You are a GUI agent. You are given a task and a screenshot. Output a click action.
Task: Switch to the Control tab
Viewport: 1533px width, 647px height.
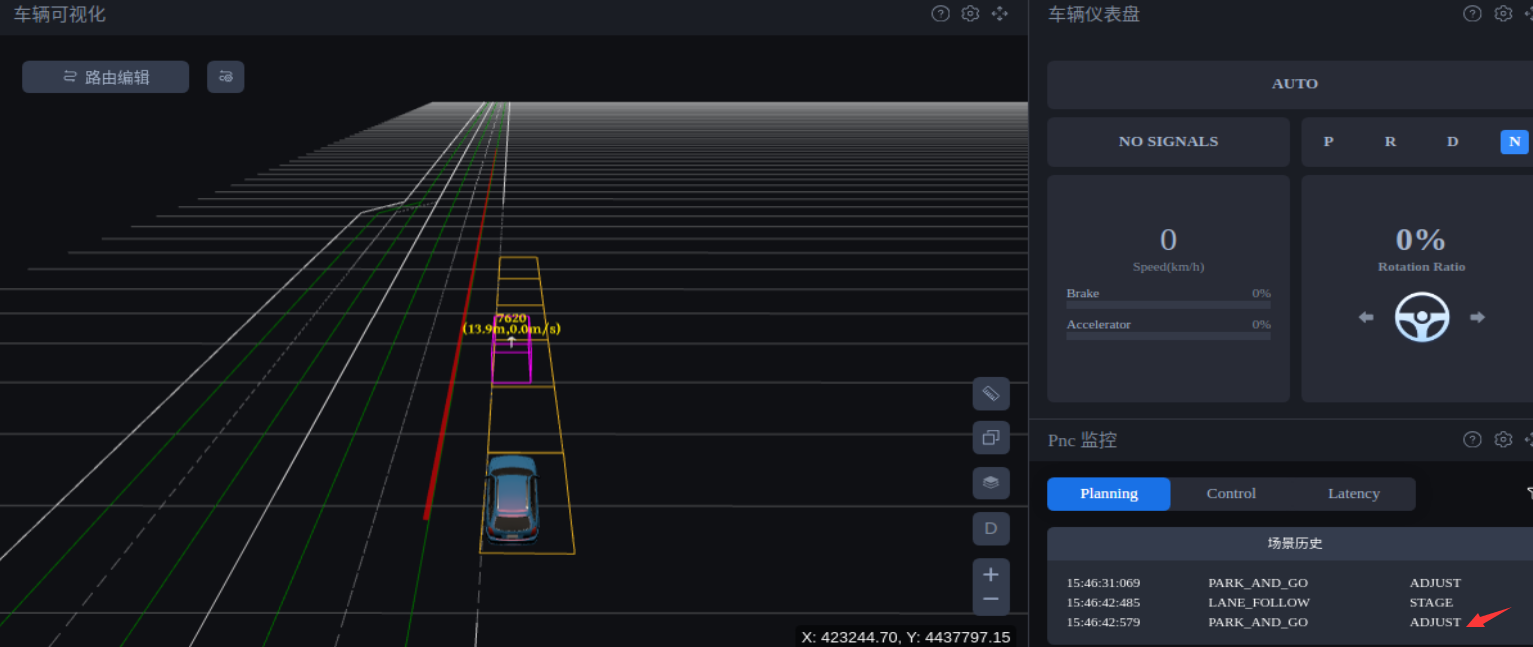coord(1231,494)
